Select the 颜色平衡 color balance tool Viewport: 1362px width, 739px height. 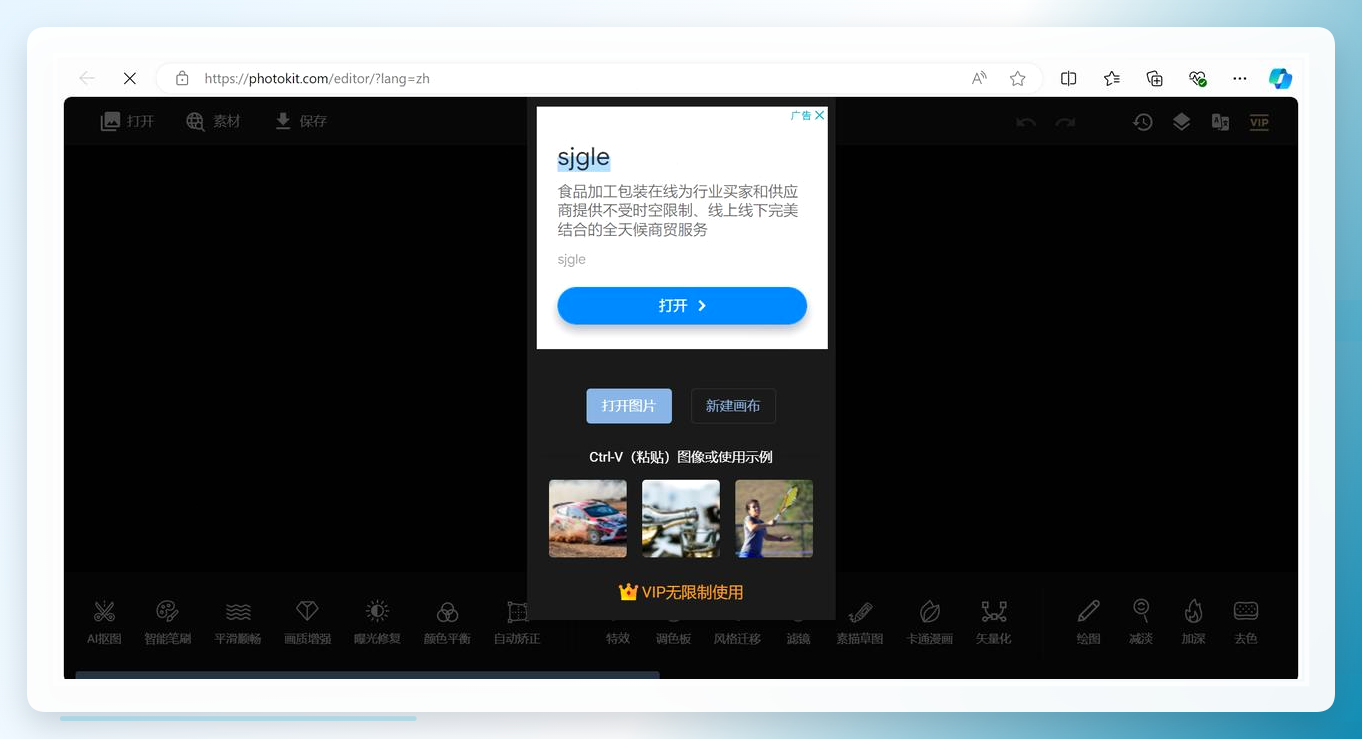pos(447,622)
